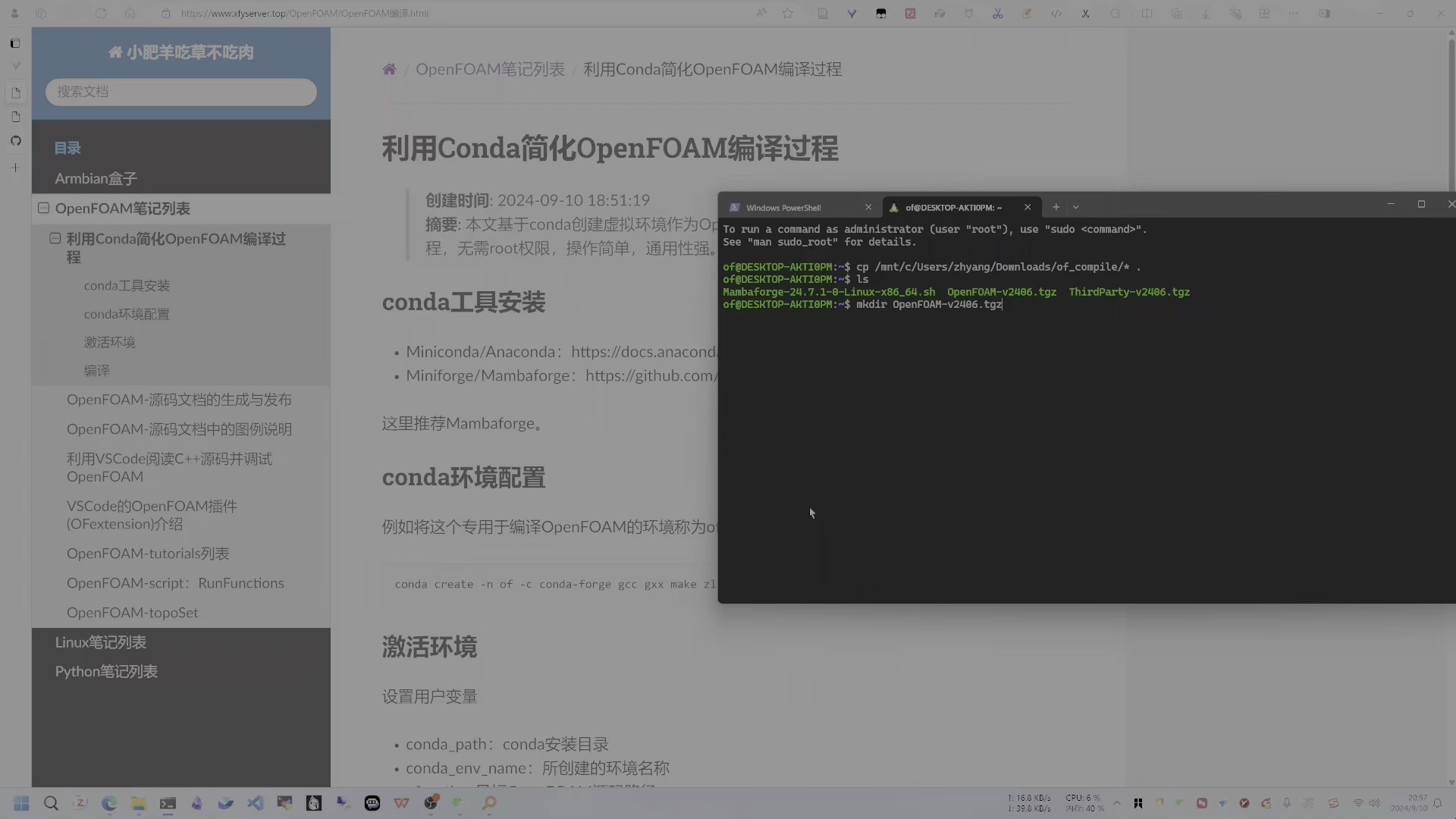The height and width of the screenshot is (819, 1456).
Task: Open OBS Studio from the taskbar
Action: click(x=431, y=803)
